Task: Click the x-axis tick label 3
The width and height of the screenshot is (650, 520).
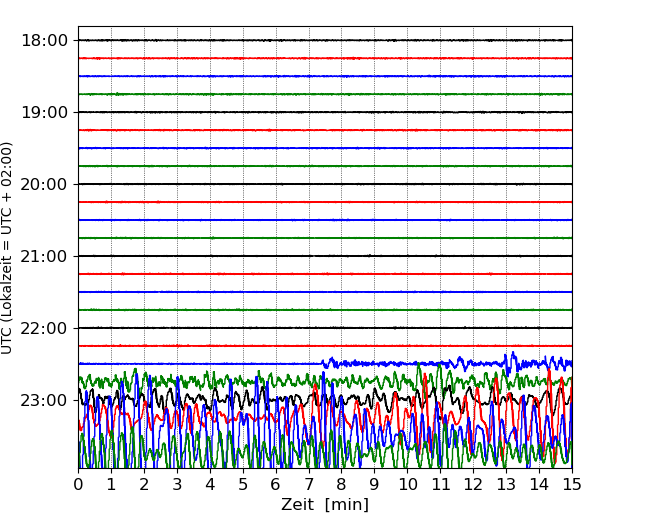Action: coord(177,484)
